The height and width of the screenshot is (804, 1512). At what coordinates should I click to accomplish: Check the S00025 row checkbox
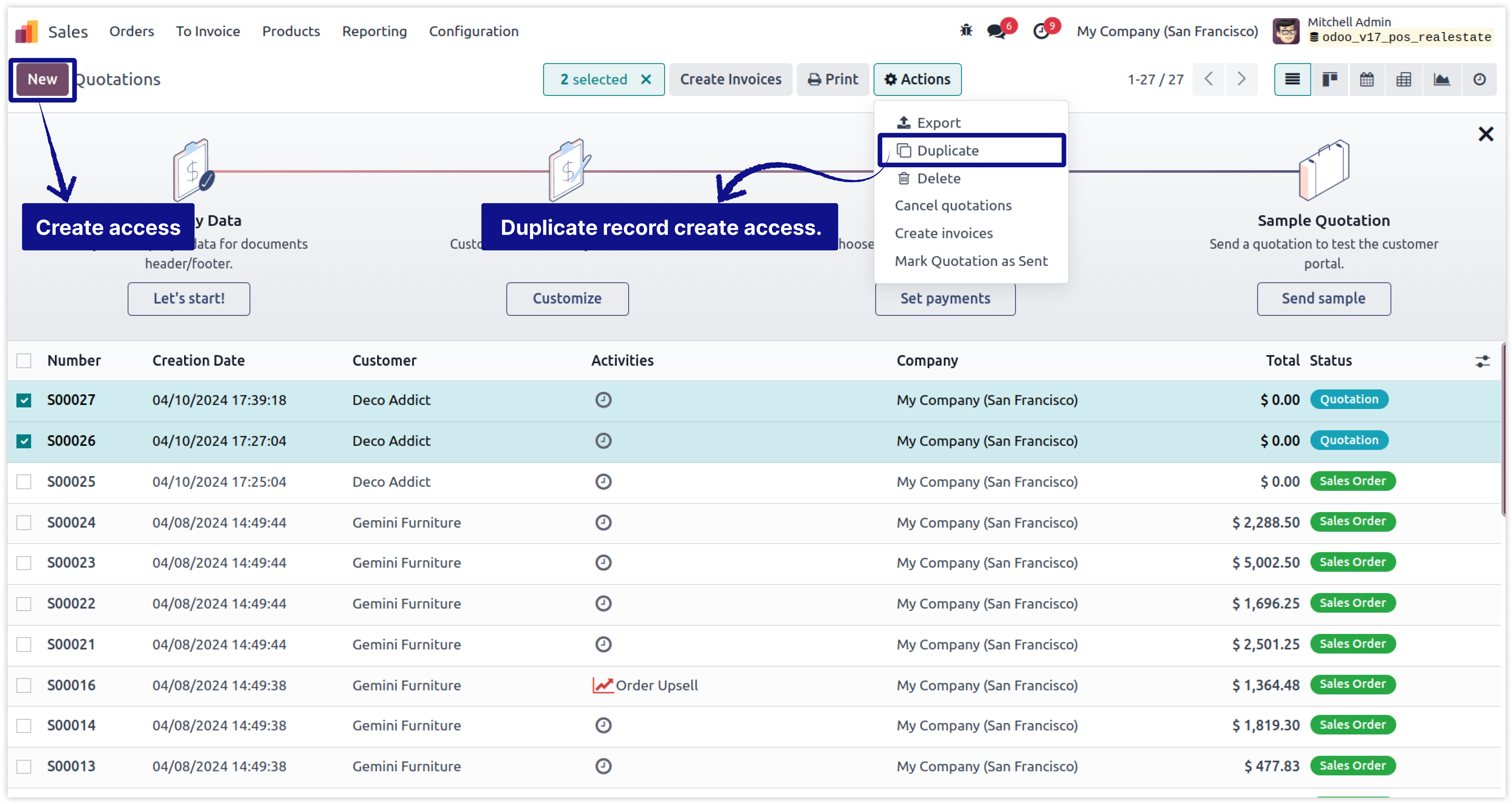pyautogui.click(x=23, y=482)
